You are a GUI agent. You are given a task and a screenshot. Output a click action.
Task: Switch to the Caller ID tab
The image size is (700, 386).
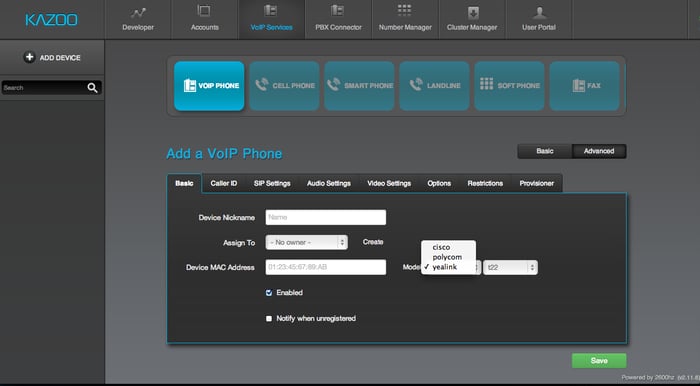click(x=224, y=183)
